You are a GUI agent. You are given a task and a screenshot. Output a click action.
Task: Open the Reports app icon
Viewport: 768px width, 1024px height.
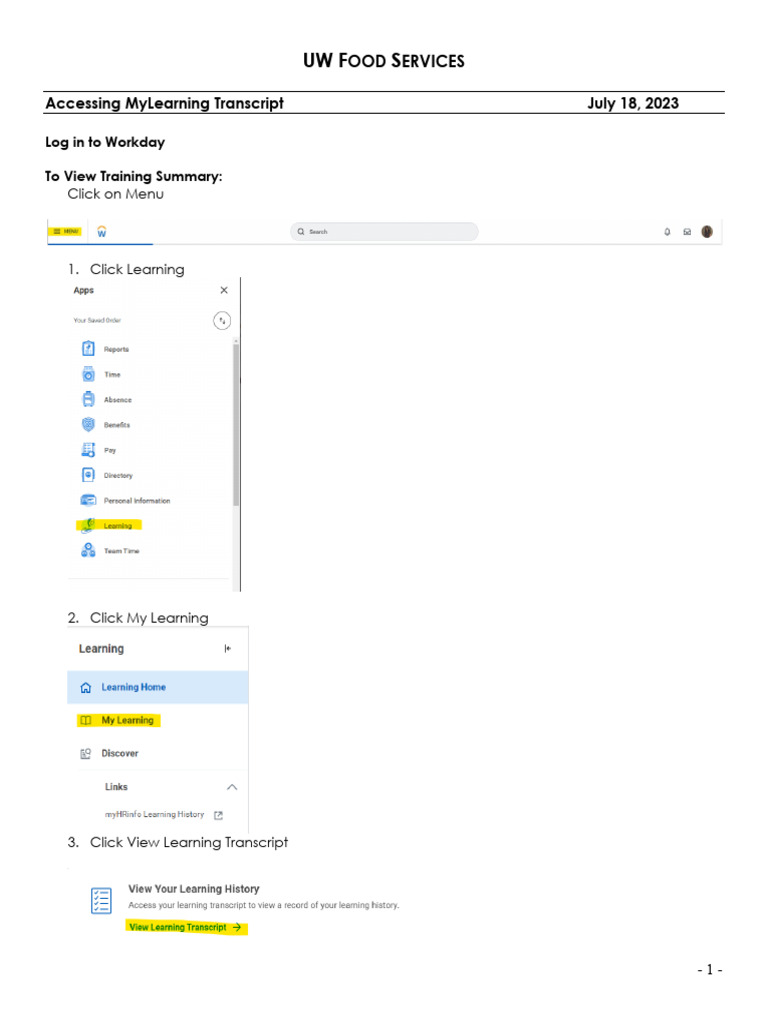click(x=88, y=349)
